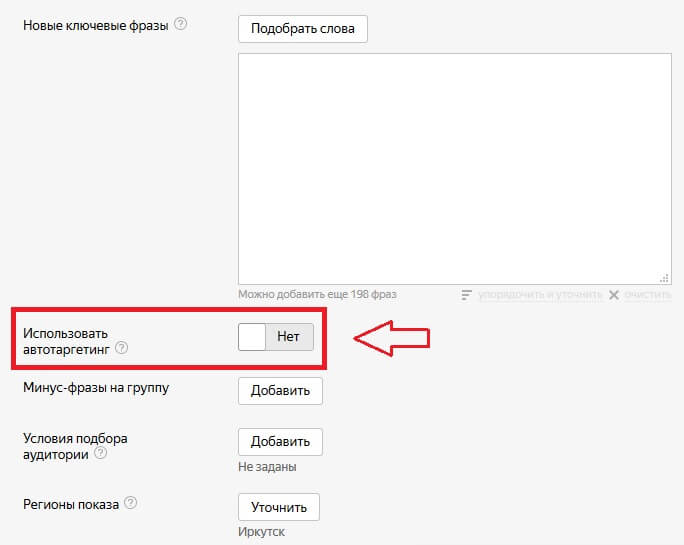The width and height of the screenshot is (684, 545).
Task: Click the X clear icon by очистить
Action: tap(614, 295)
